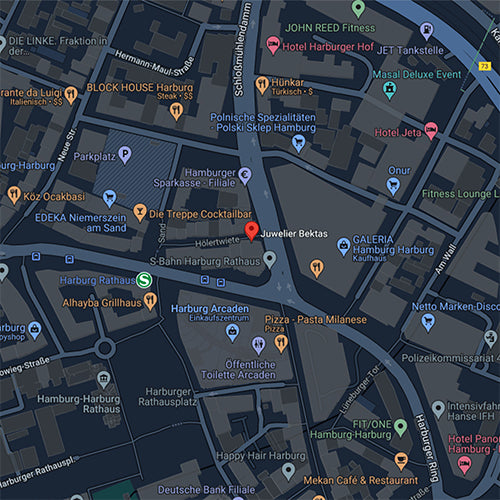Screen dimensions: 500x500
Task: Click the green S-Bahn Harburg Rathaus logo
Action: pyautogui.click(x=144, y=280)
